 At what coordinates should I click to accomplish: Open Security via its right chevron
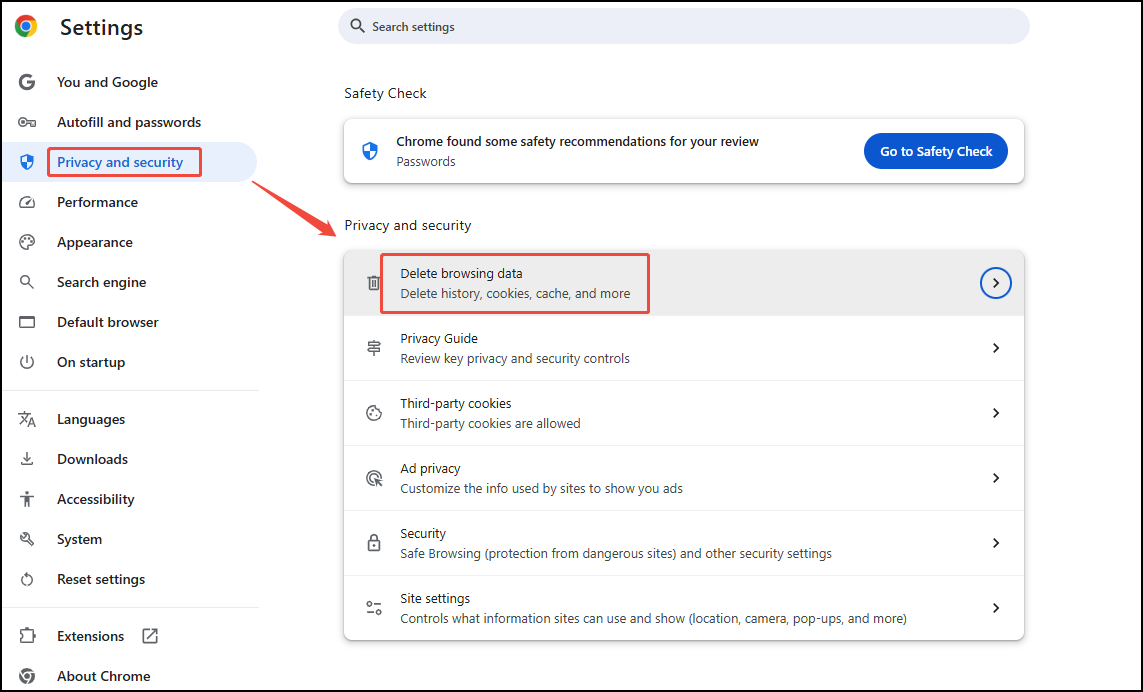(x=996, y=543)
